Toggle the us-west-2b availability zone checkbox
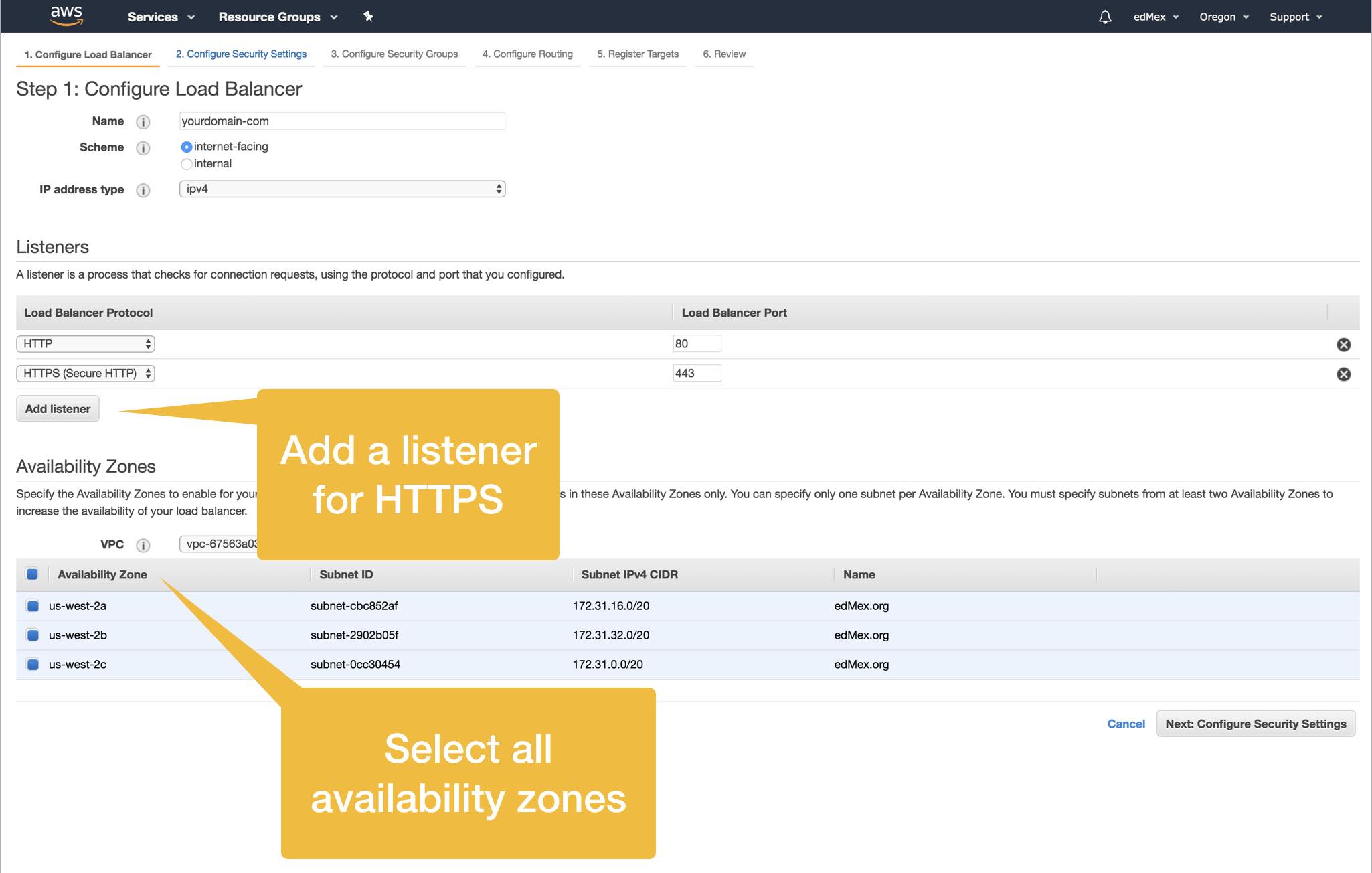 [32, 633]
